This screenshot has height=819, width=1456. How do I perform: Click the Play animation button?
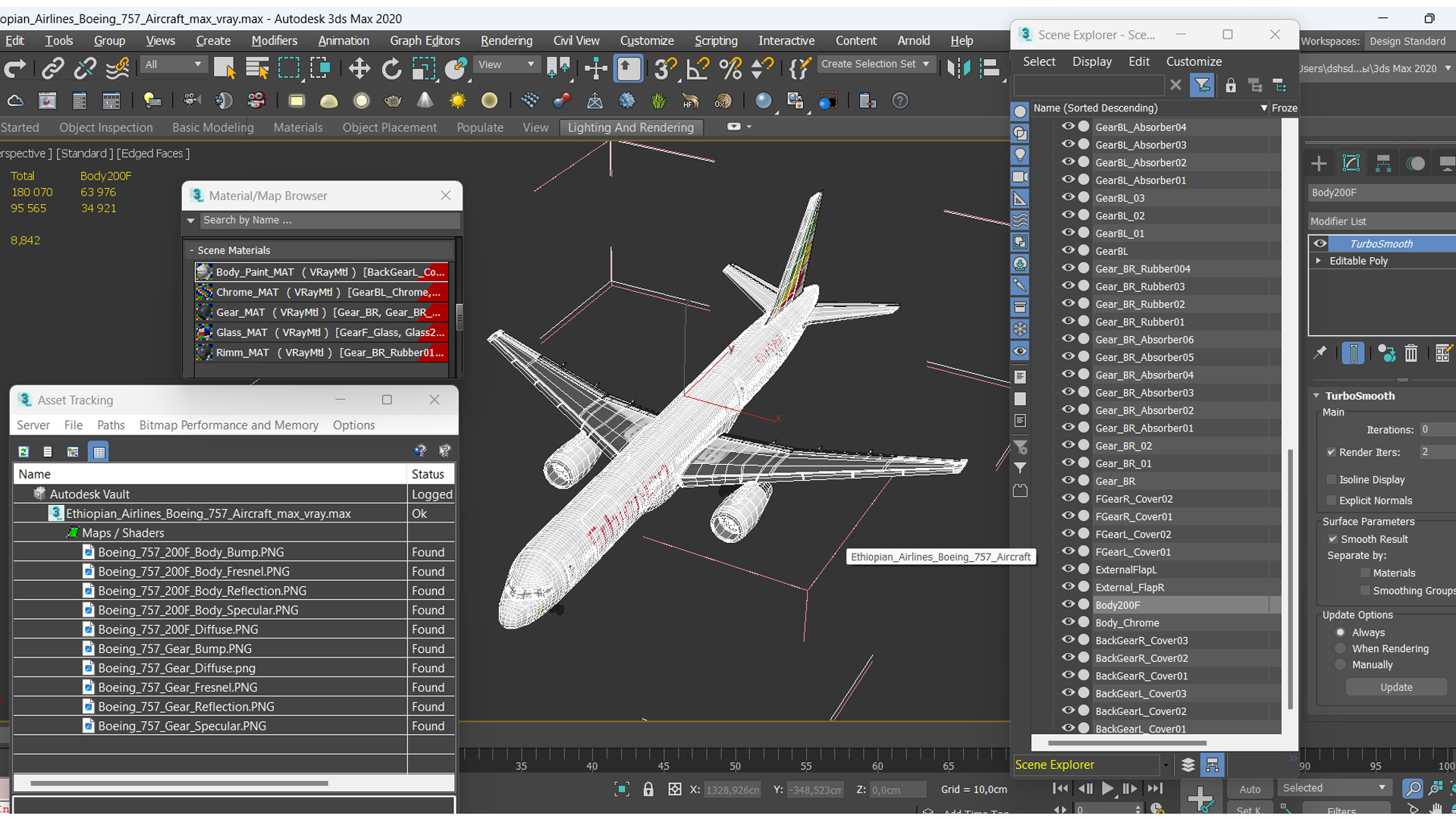point(1107,789)
